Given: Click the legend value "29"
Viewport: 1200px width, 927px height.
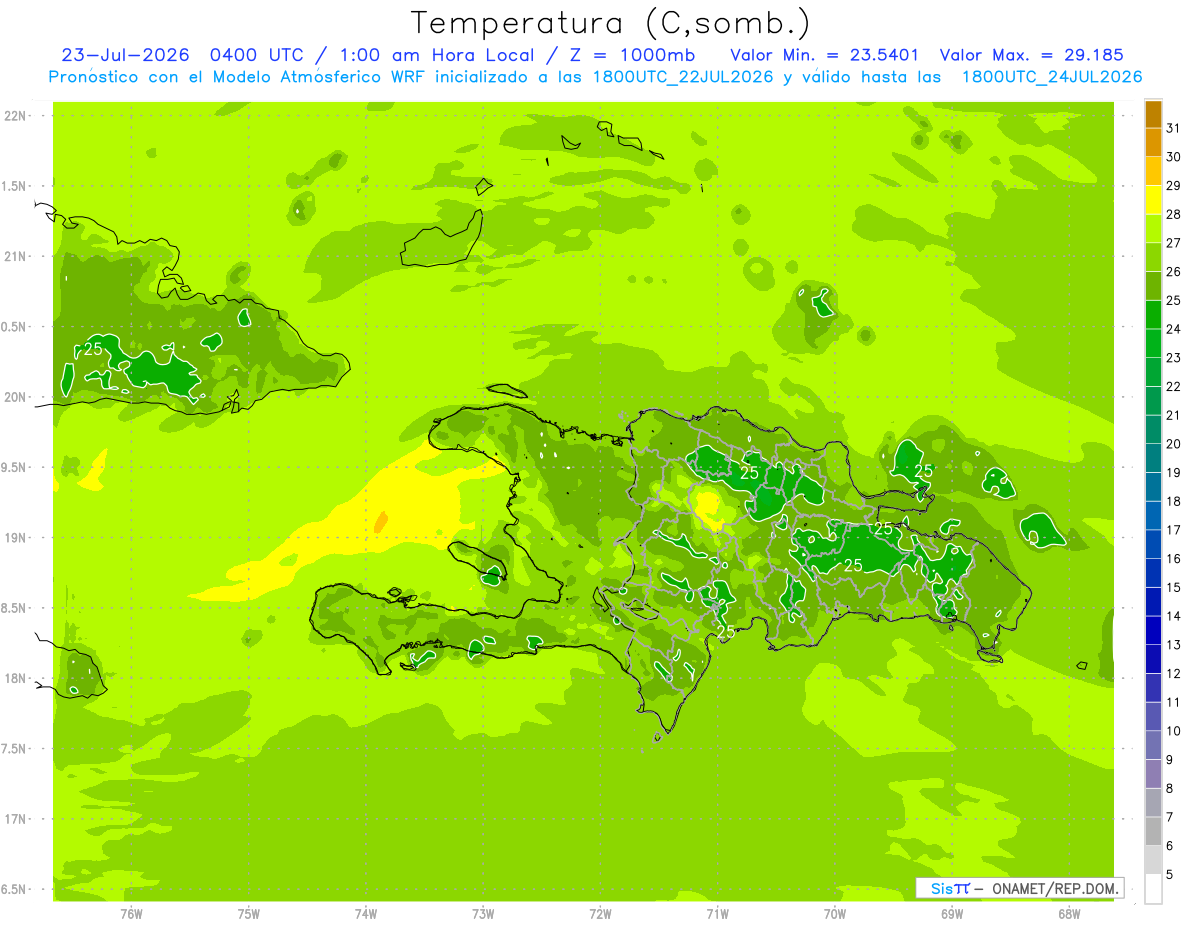Looking at the screenshot, I should tap(1174, 185).
